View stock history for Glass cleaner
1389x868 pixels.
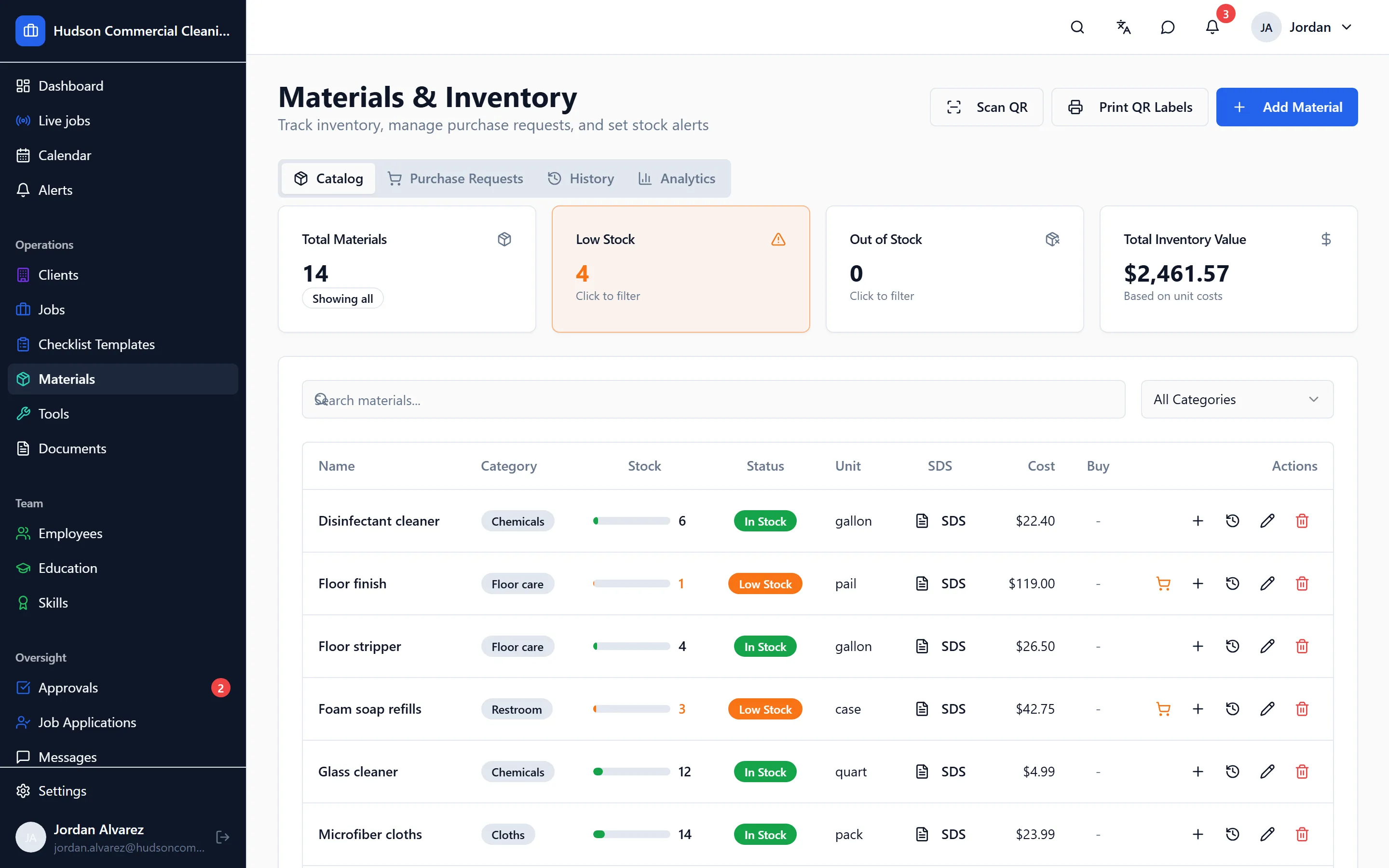click(1232, 772)
